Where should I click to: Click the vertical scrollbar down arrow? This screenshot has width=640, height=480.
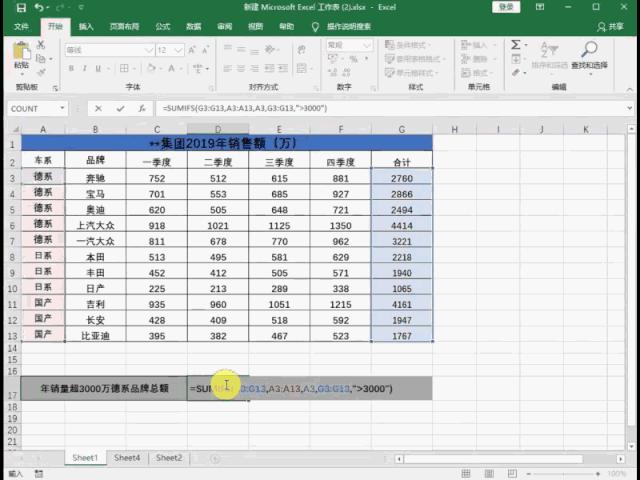[x=631, y=447]
